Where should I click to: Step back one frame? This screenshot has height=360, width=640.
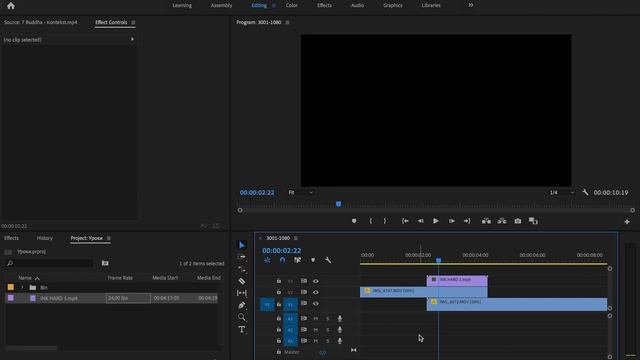[420, 221]
